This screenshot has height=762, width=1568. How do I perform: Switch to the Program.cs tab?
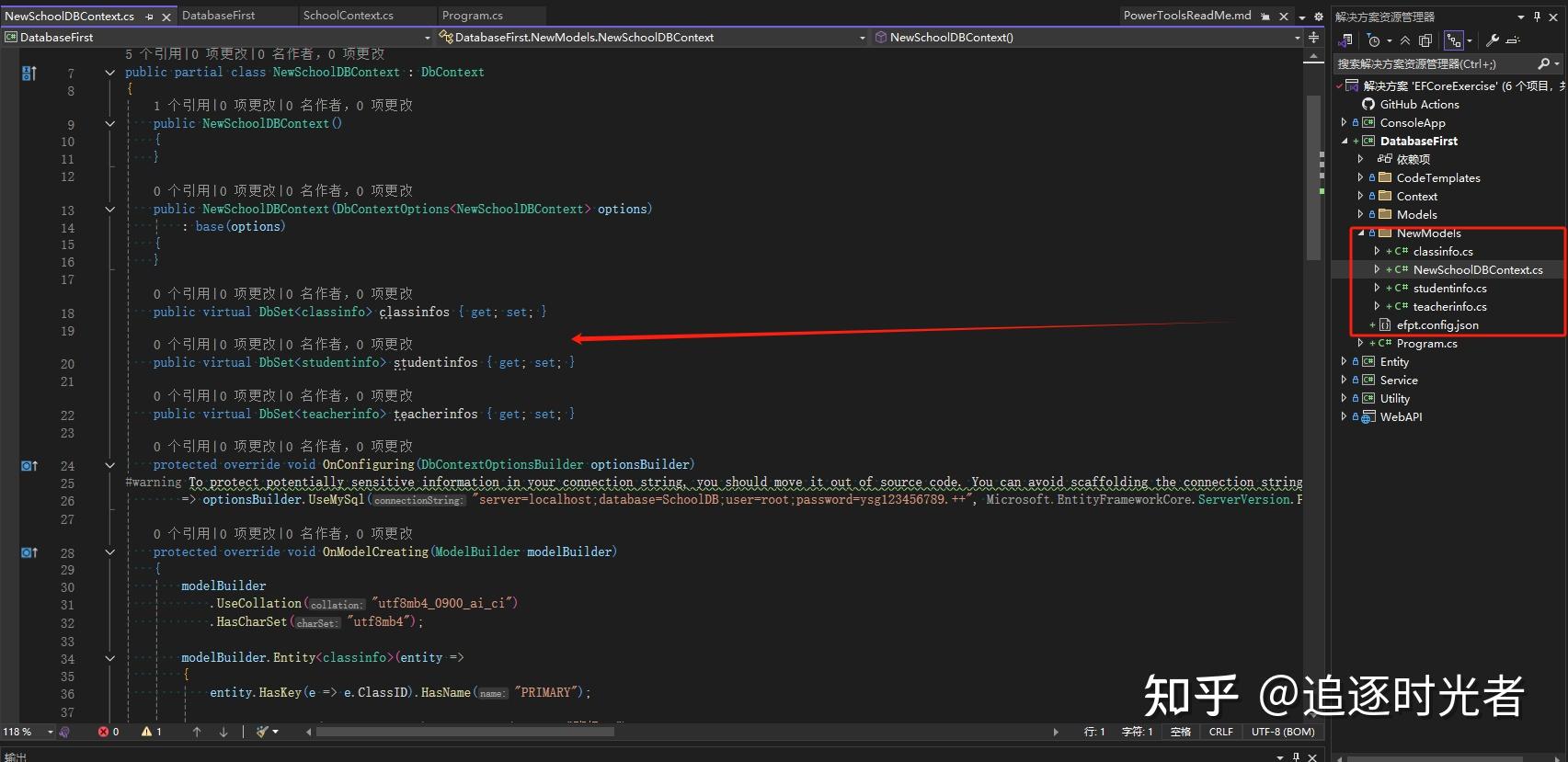[x=473, y=16]
